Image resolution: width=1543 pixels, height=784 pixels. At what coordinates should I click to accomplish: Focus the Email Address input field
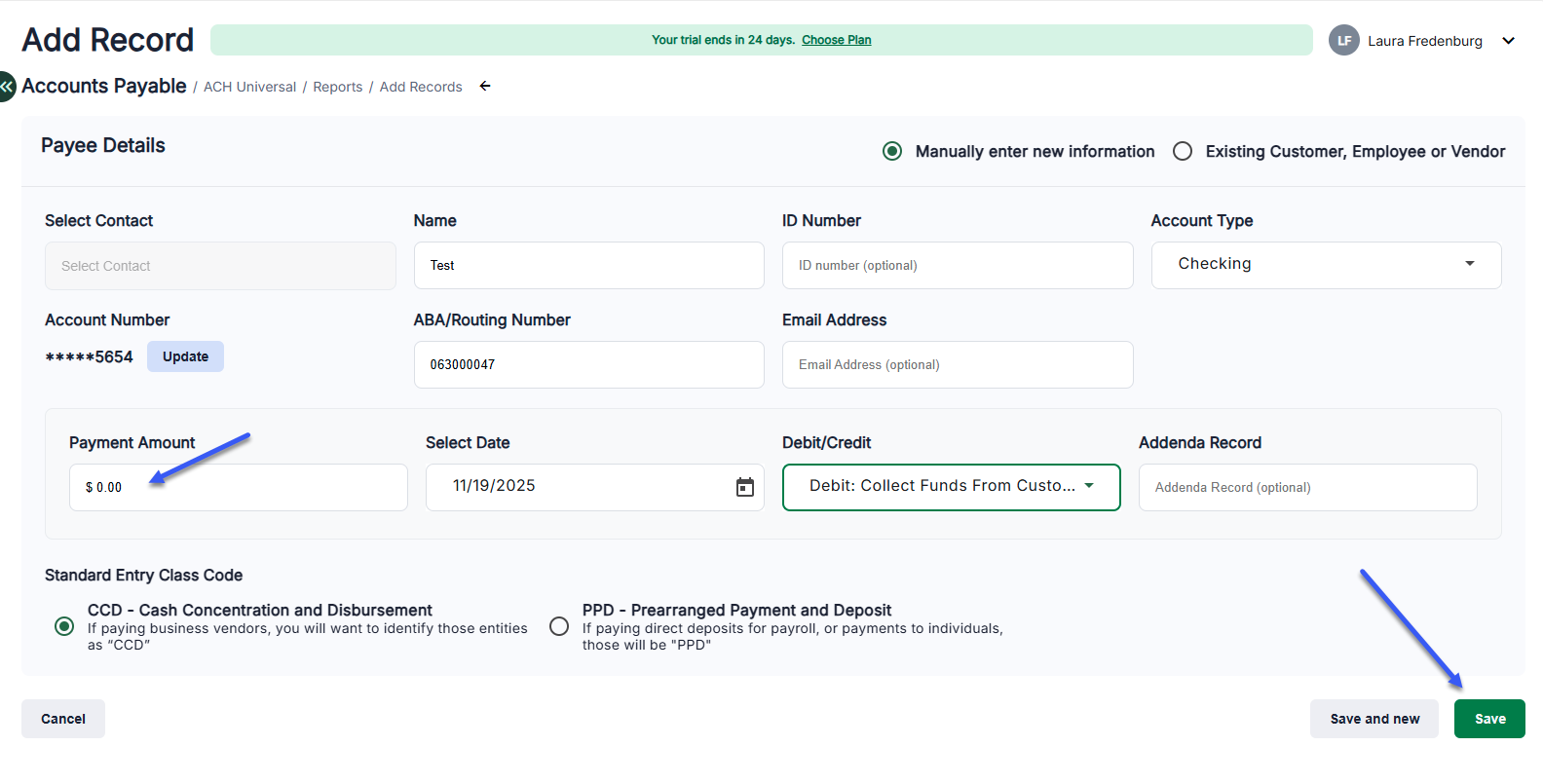coord(957,364)
